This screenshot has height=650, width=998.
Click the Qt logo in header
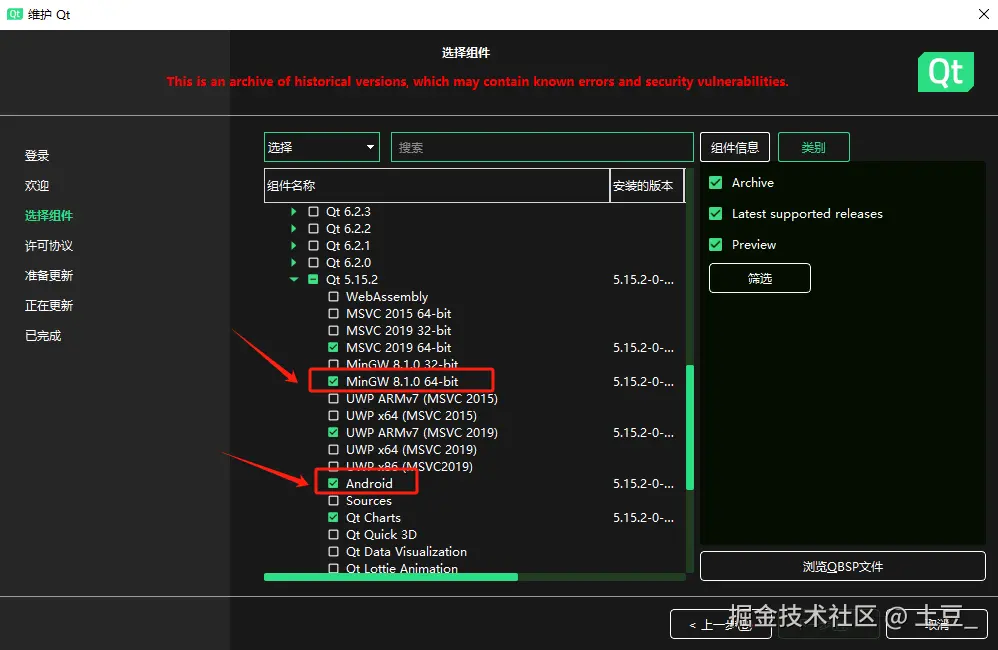(945, 72)
